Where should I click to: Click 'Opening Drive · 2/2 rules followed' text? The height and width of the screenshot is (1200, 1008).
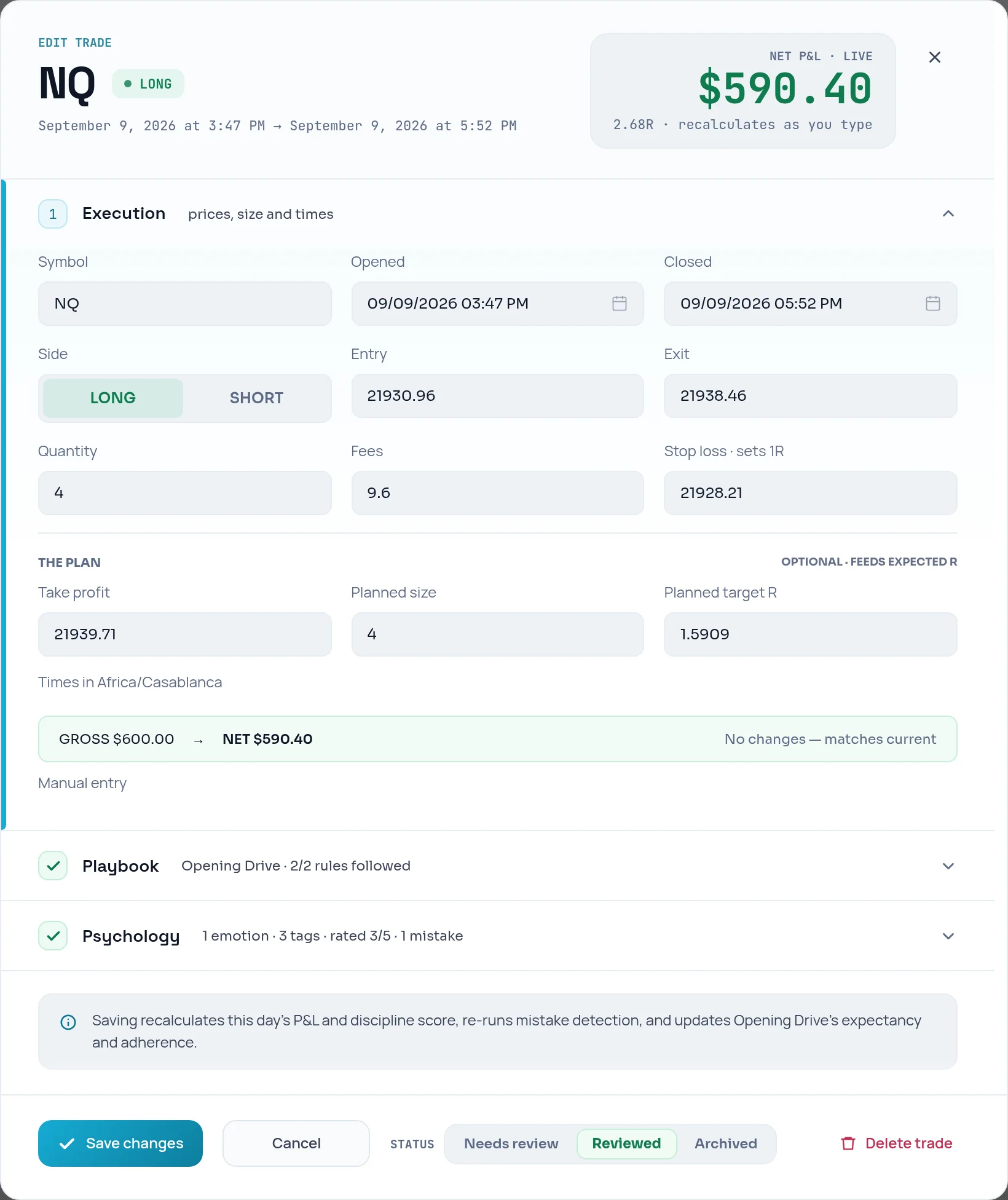click(296, 866)
